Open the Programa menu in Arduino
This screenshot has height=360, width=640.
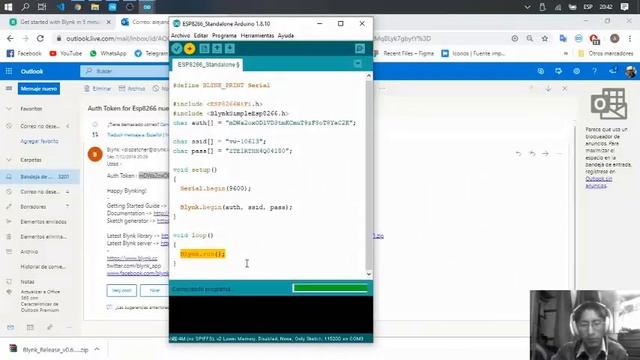pos(224,36)
